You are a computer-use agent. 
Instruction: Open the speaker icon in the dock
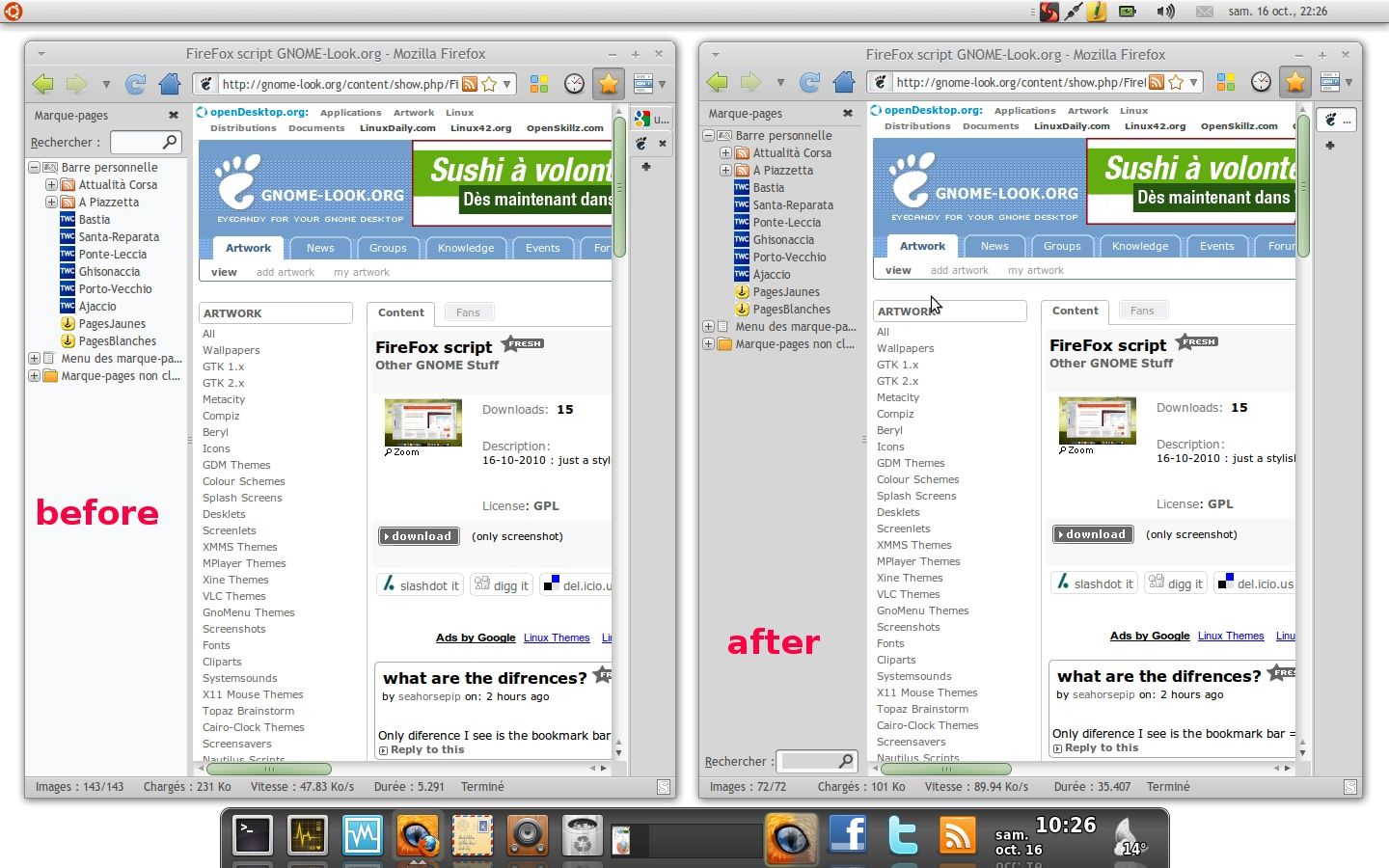coord(528,835)
